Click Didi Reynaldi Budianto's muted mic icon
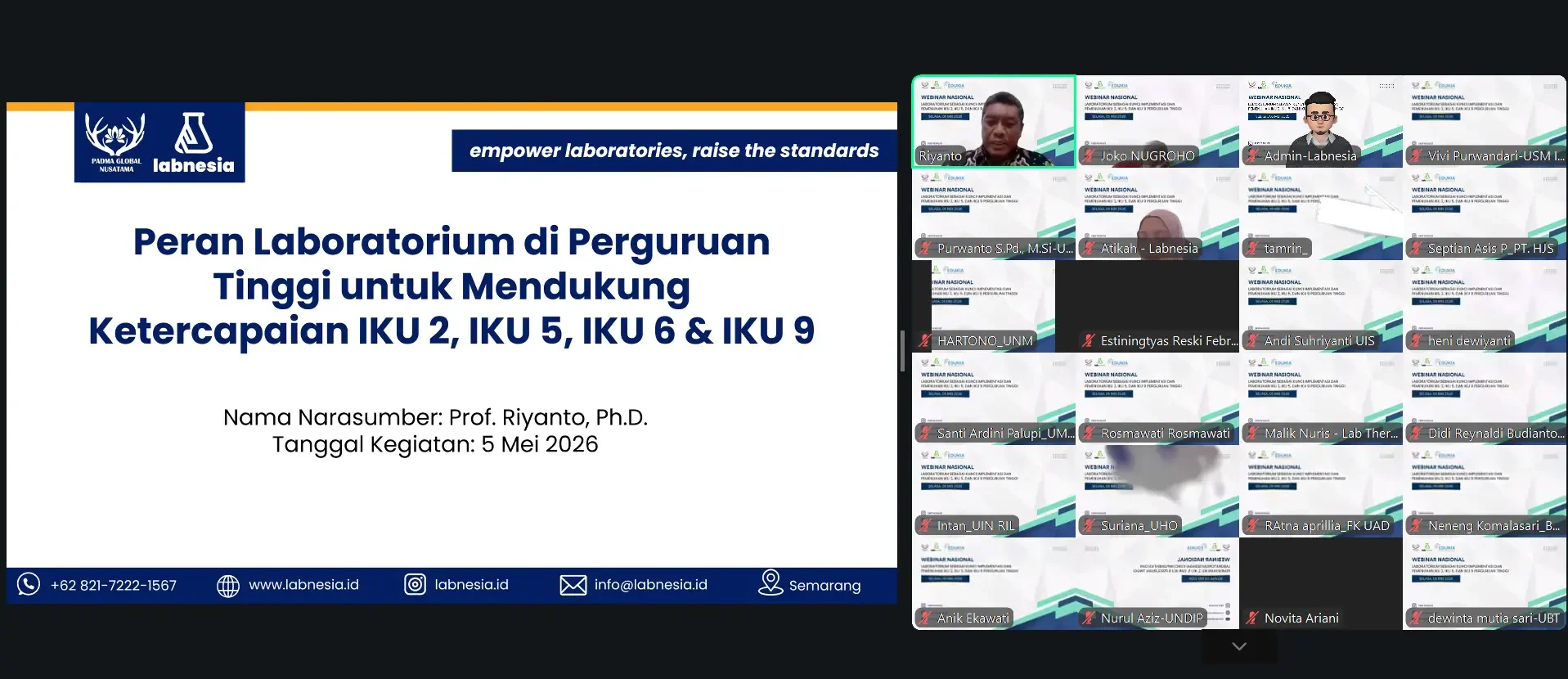Viewport: 1568px width, 679px height. click(1416, 433)
